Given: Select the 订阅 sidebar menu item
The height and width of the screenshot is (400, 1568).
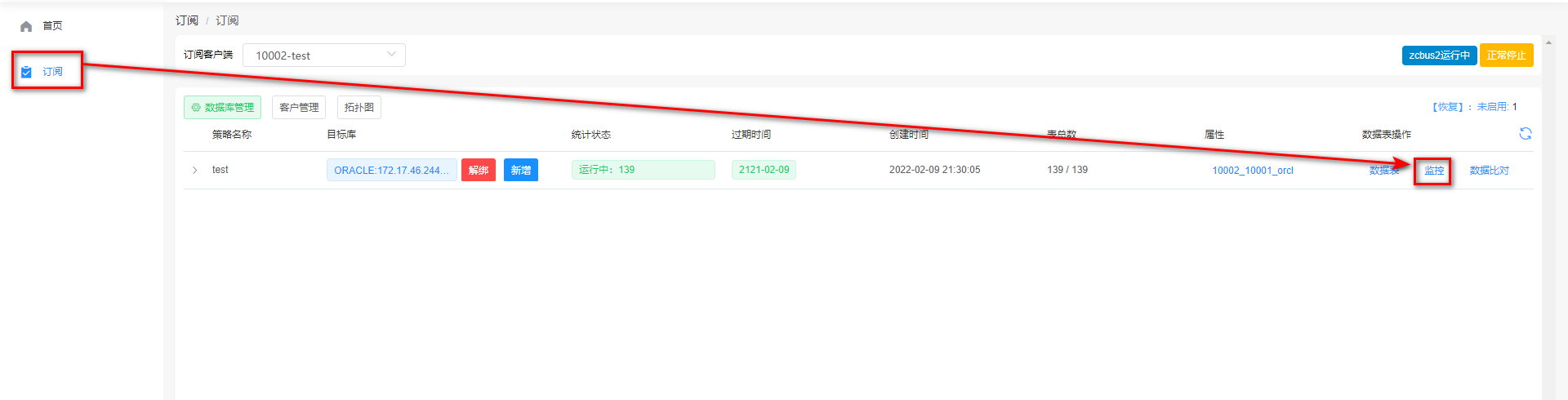Looking at the screenshot, I should (x=52, y=72).
